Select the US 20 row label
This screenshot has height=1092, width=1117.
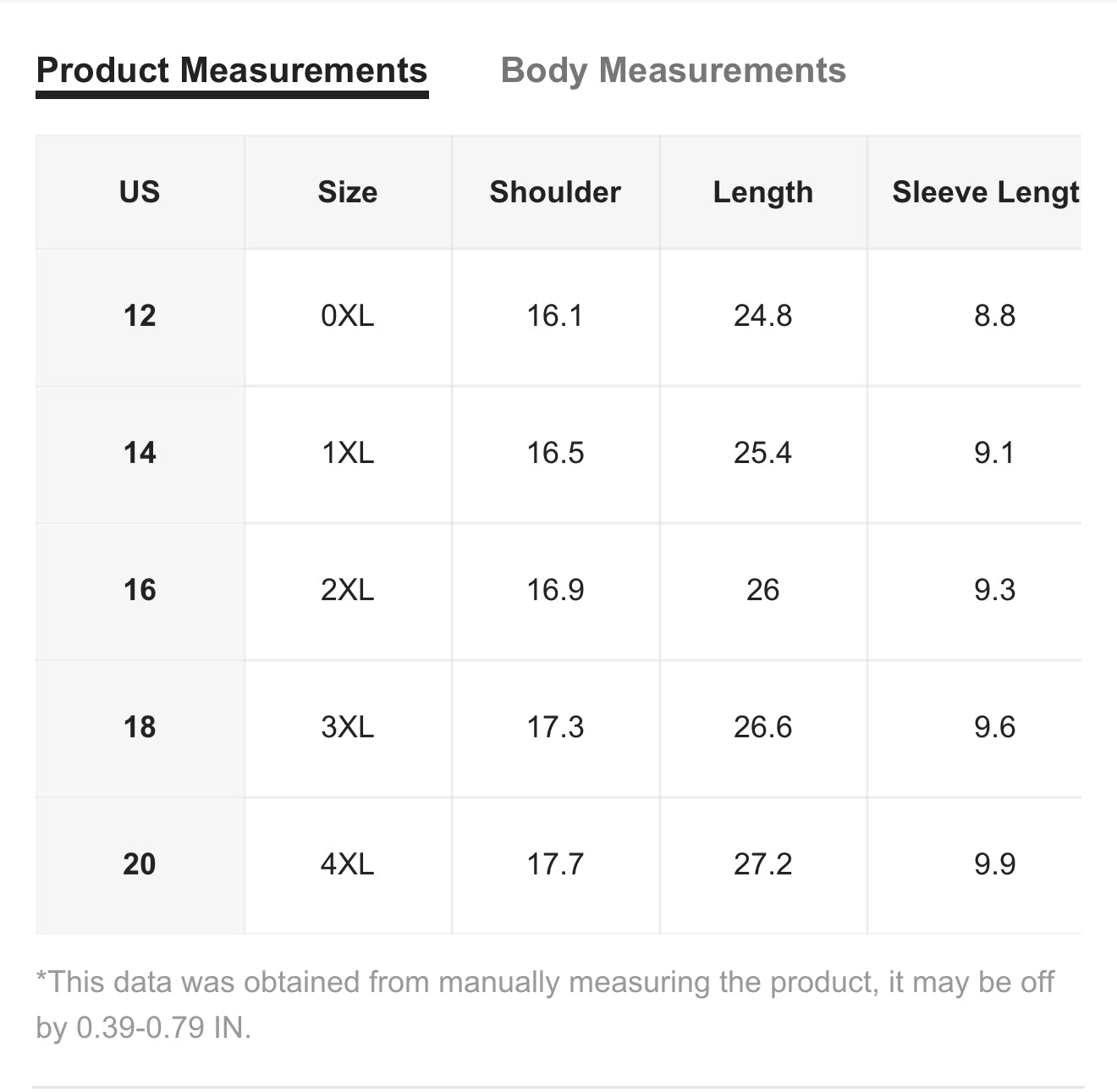click(x=140, y=865)
